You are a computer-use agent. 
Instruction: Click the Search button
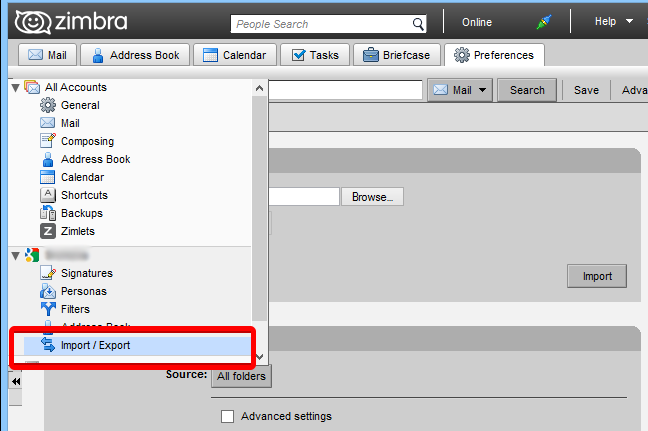(x=527, y=90)
